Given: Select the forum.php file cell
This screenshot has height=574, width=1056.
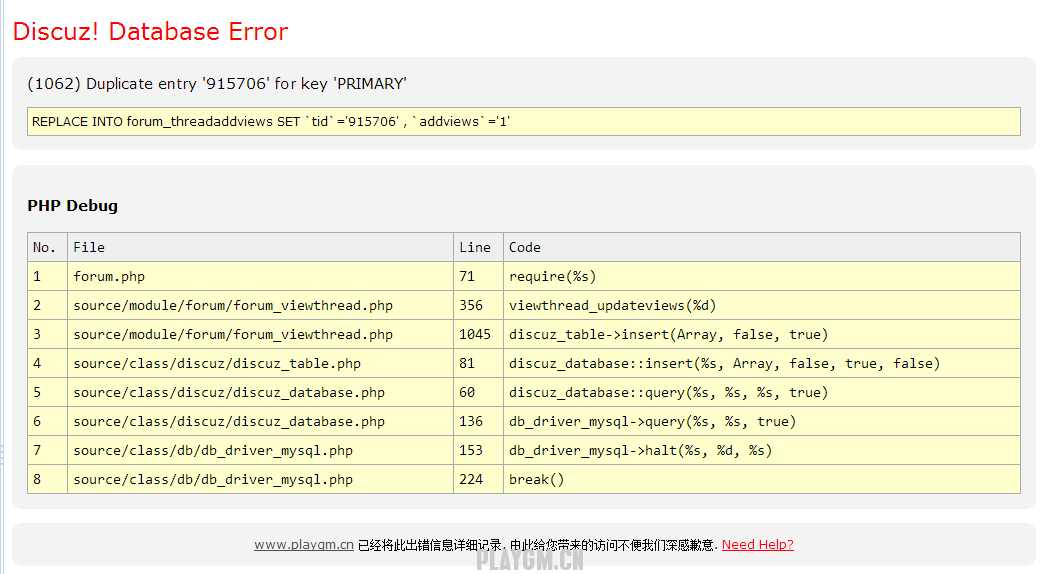Looking at the screenshot, I should click(261, 276).
